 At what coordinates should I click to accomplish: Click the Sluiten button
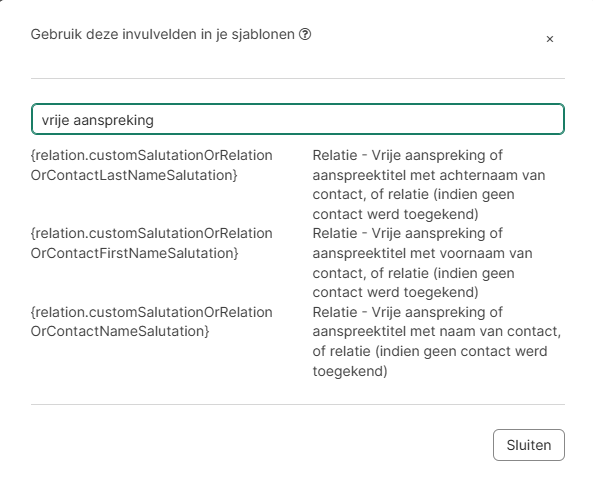pyautogui.click(x=529, y=445)
